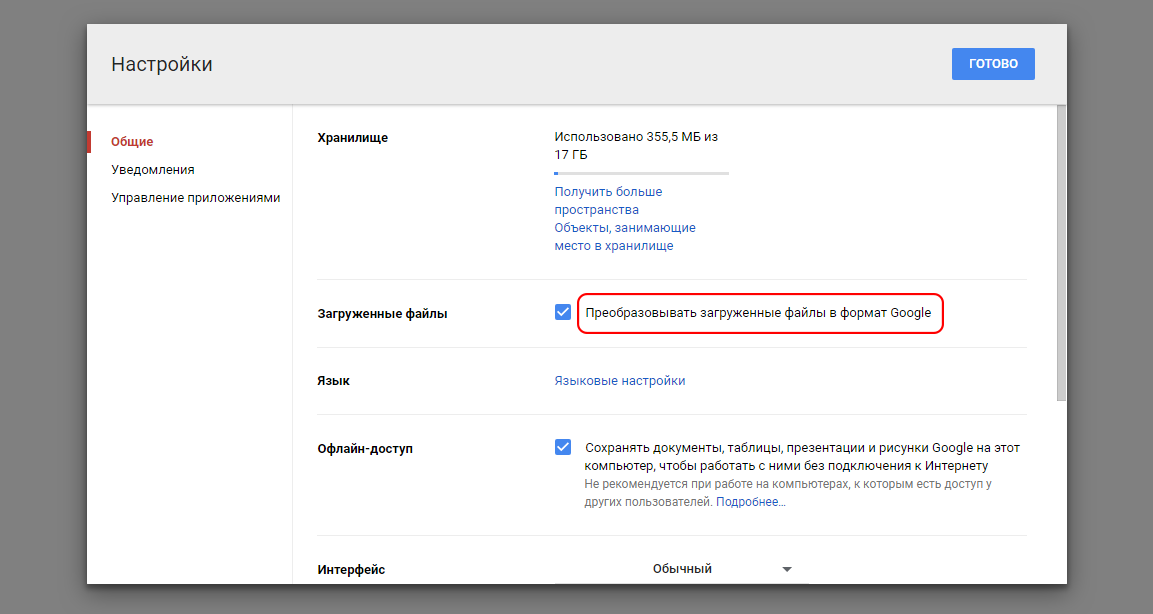Click the Настройки dialog title
The image size is (1153, 614).
tap(162, 64)
